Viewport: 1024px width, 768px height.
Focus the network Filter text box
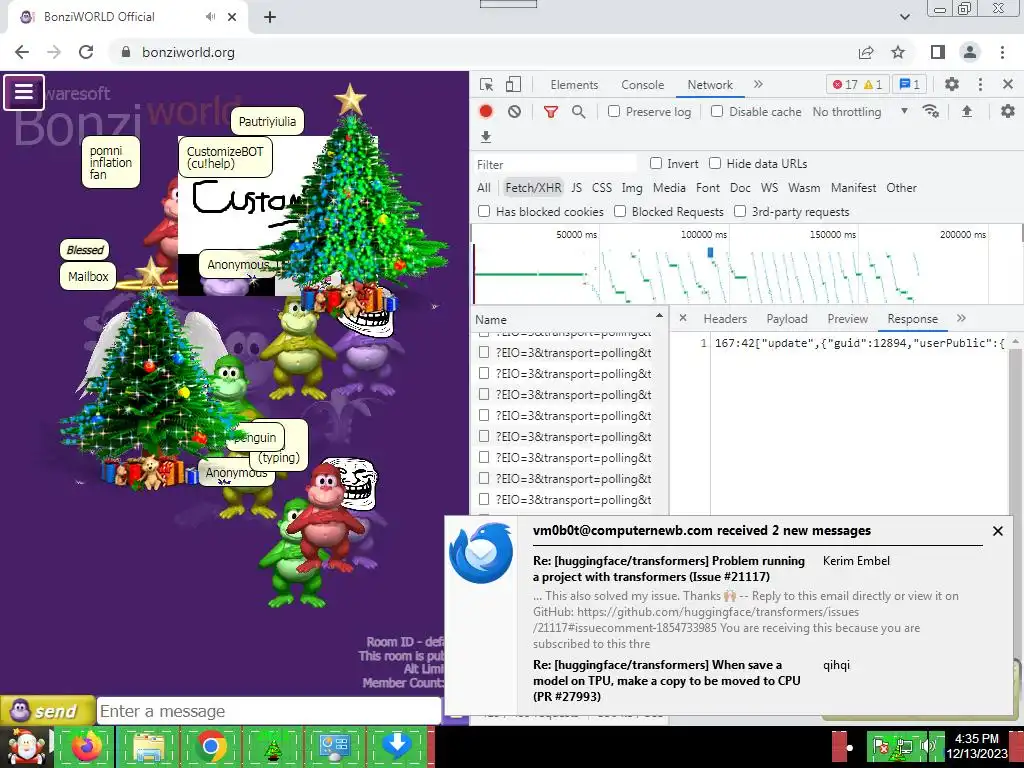point(555,164)
